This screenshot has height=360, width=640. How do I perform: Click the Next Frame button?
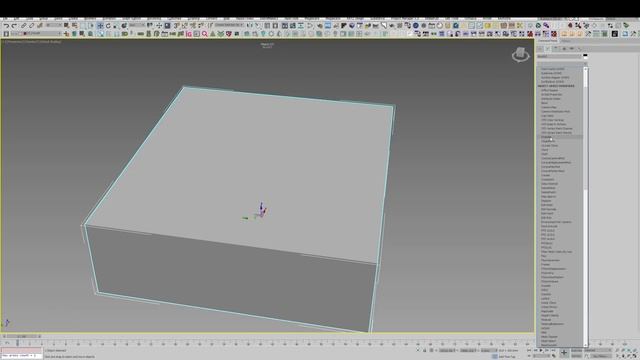pos(548,350)
